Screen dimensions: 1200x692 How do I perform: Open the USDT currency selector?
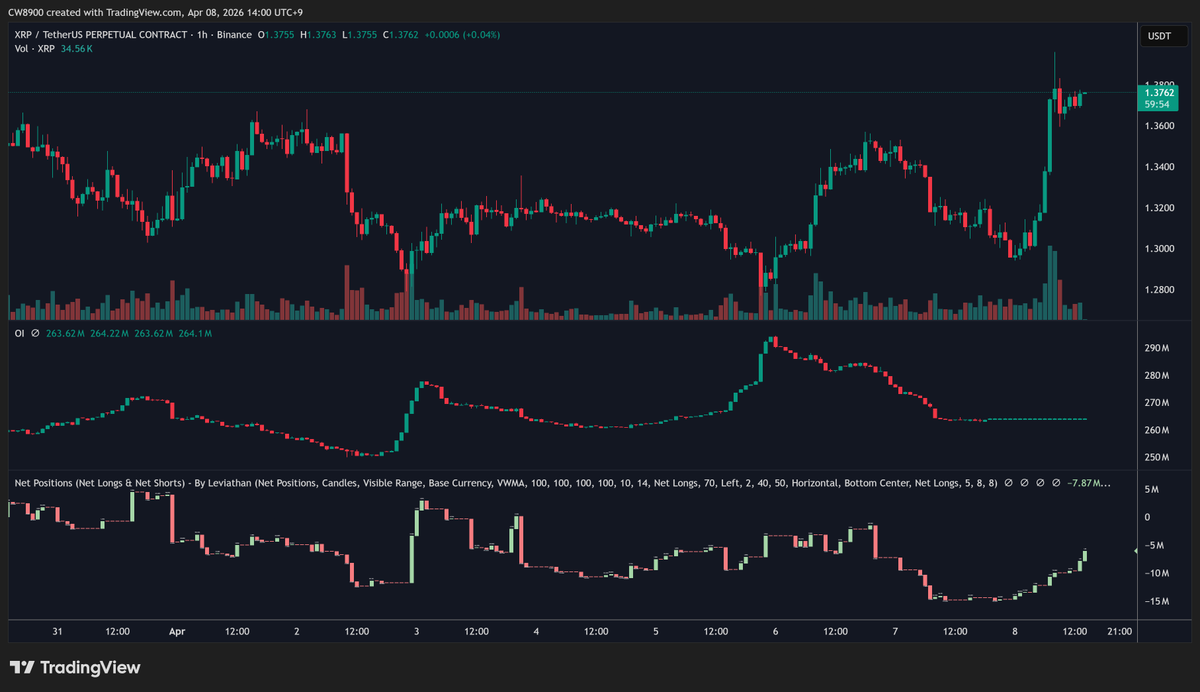click(1161, 37)
